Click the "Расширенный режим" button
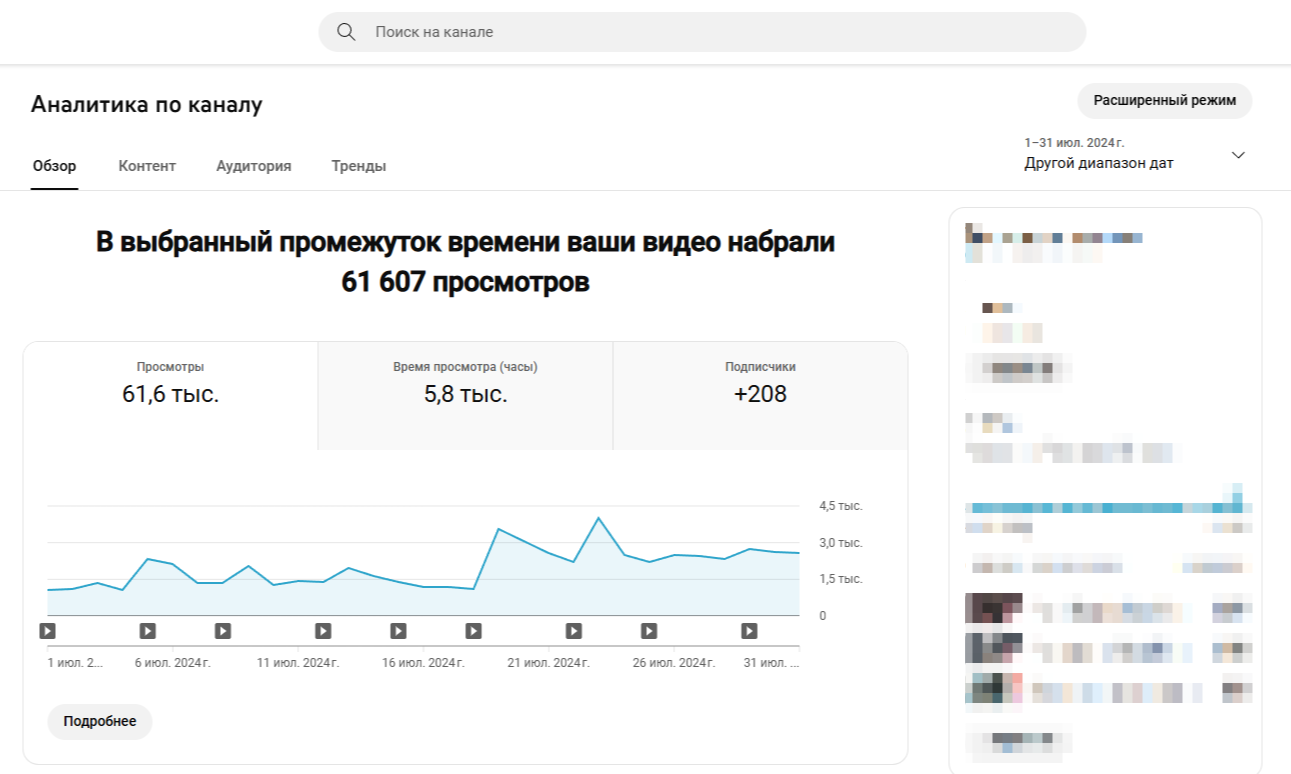The height and width of the screenshot is (774, 1291). click(x=1165, y=101)
